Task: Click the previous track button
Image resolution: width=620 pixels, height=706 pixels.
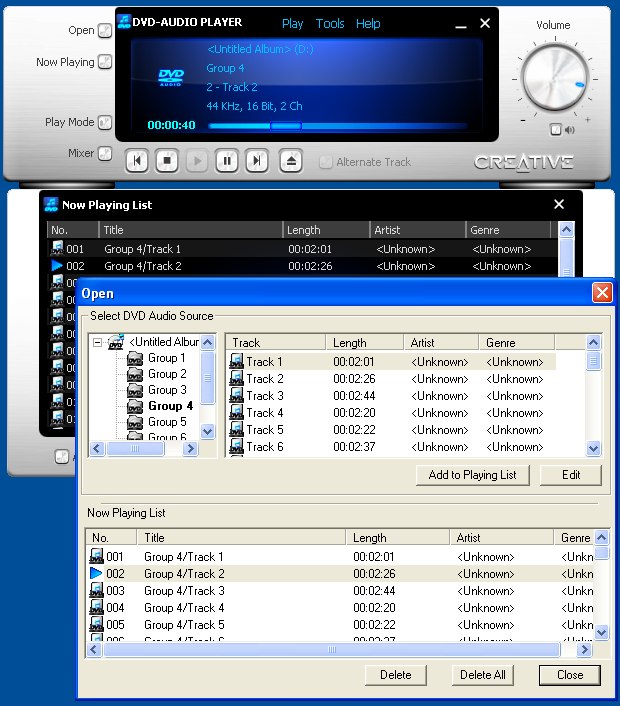Action: (x=137, y=161)
